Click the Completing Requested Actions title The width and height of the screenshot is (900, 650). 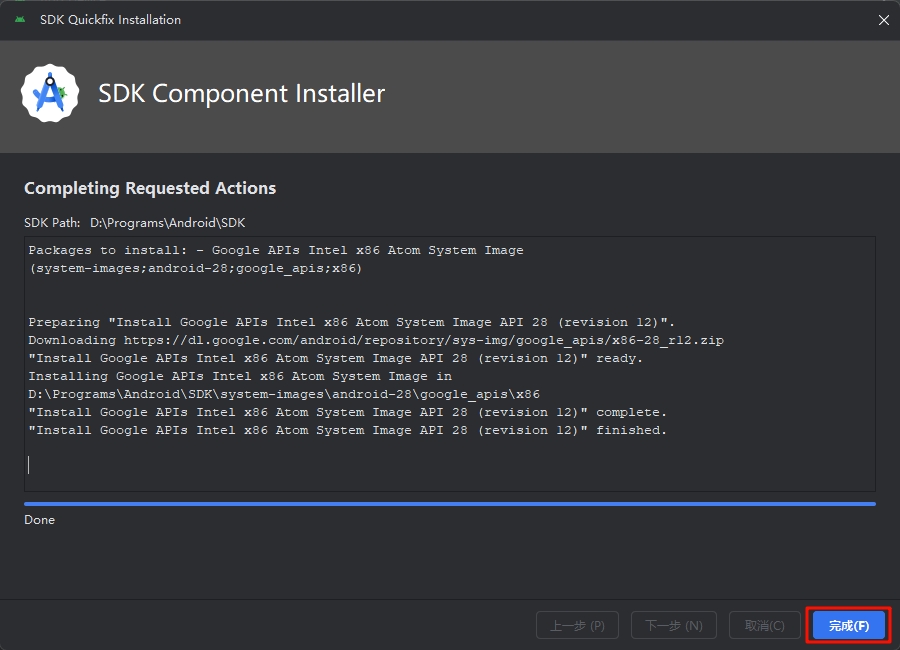click(150, 188)
